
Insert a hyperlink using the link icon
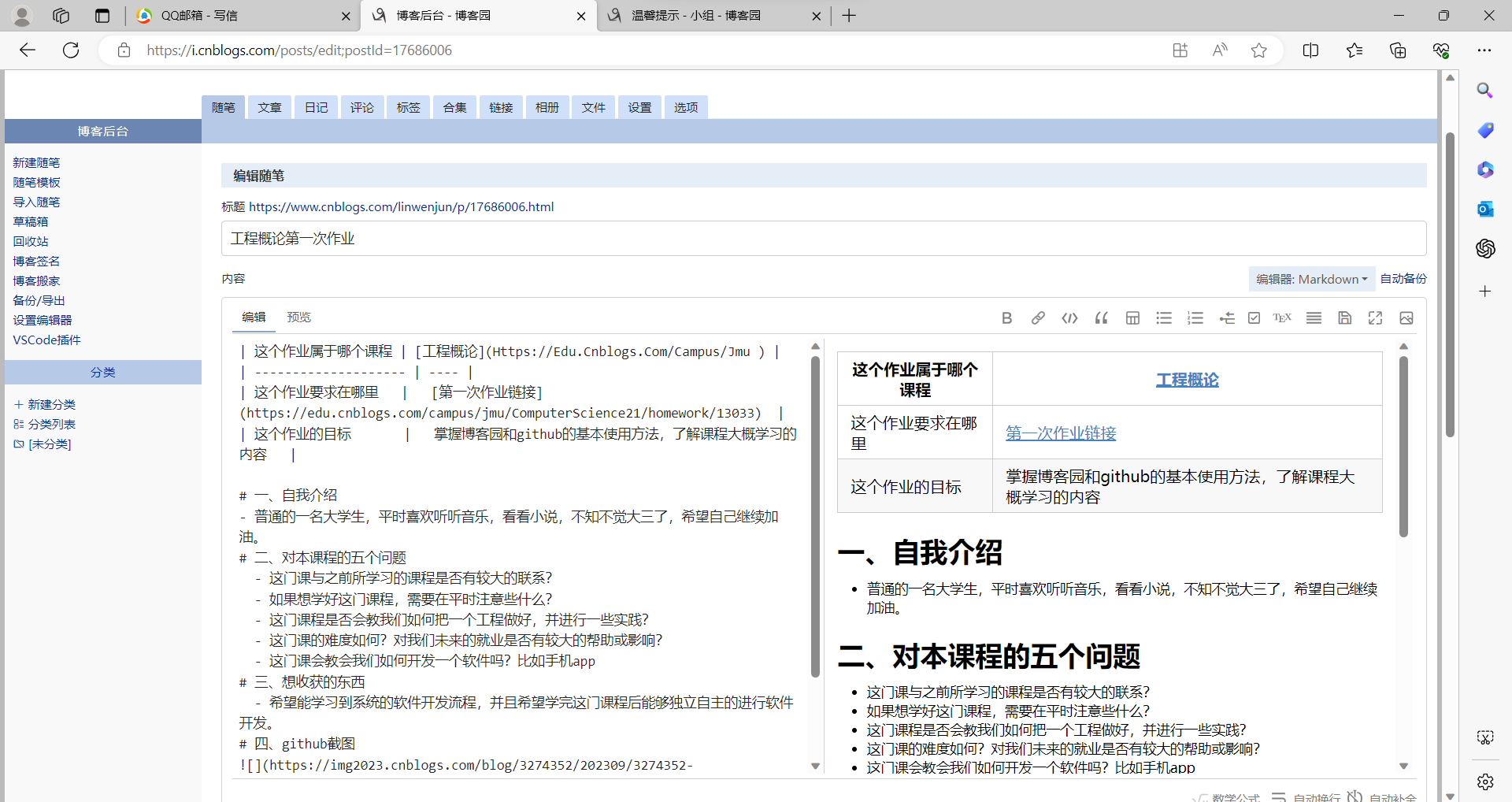(1038, 317)
